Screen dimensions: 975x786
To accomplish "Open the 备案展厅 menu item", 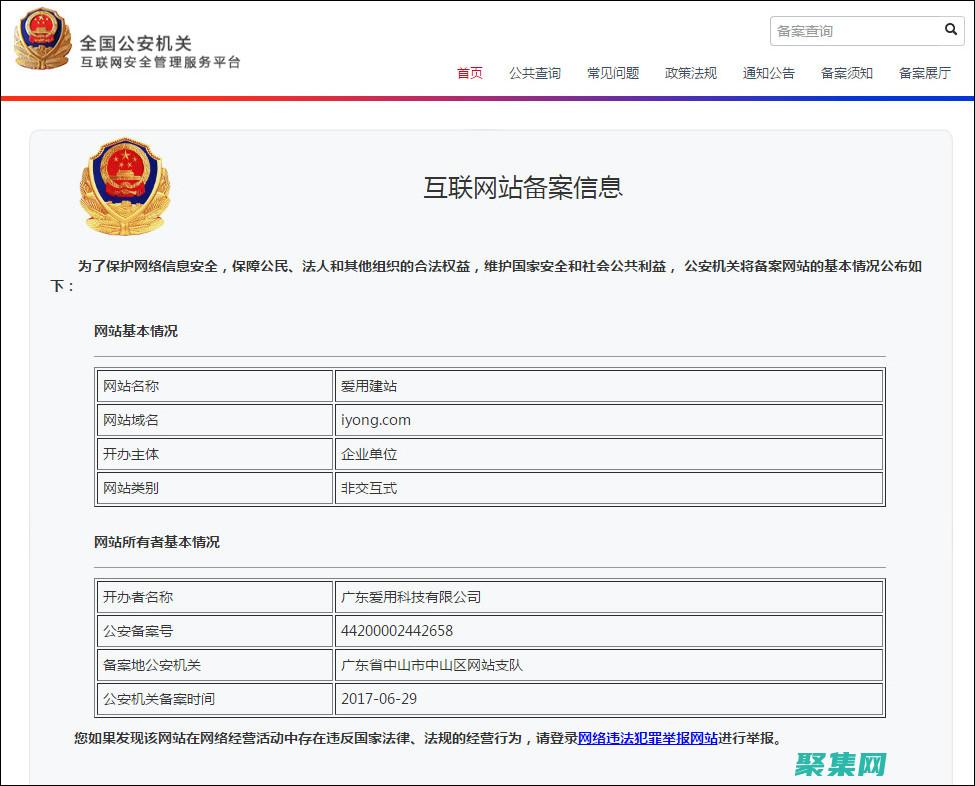I will click(x=923, y=73).
